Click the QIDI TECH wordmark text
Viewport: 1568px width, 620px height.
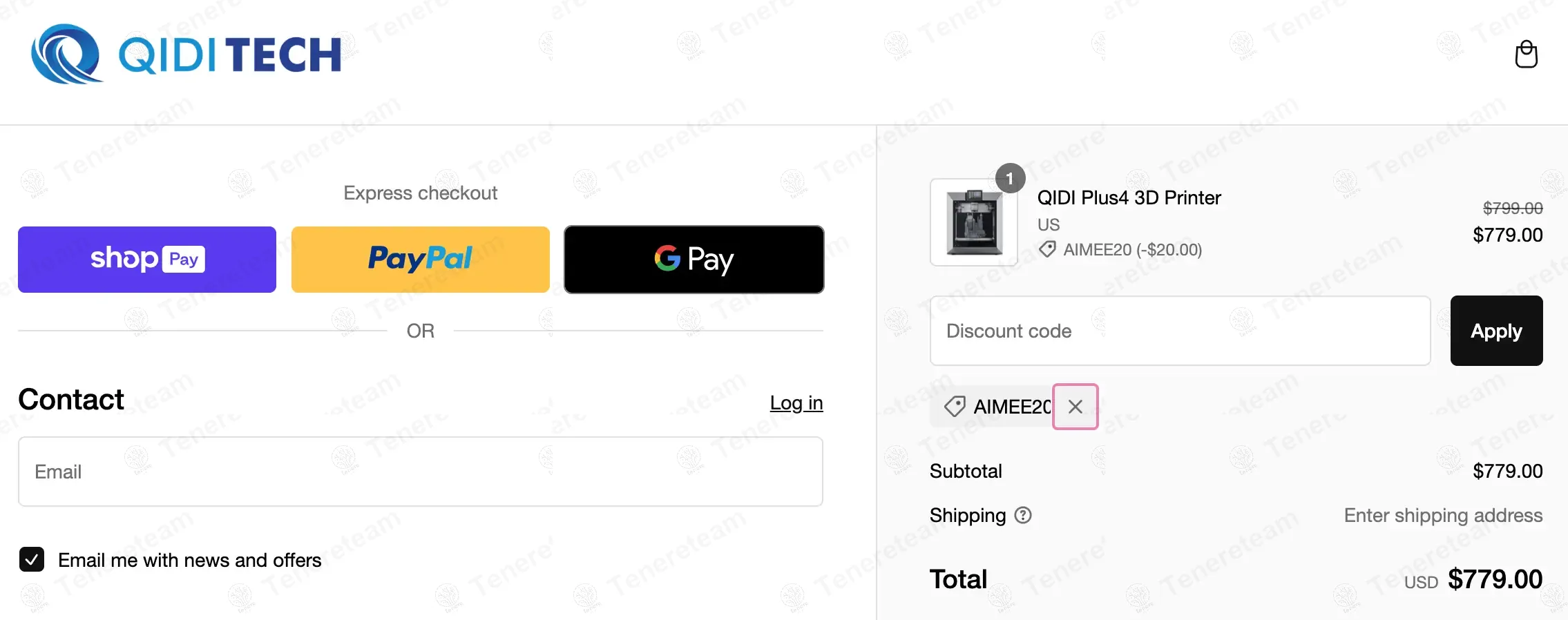tap(230, 55)
